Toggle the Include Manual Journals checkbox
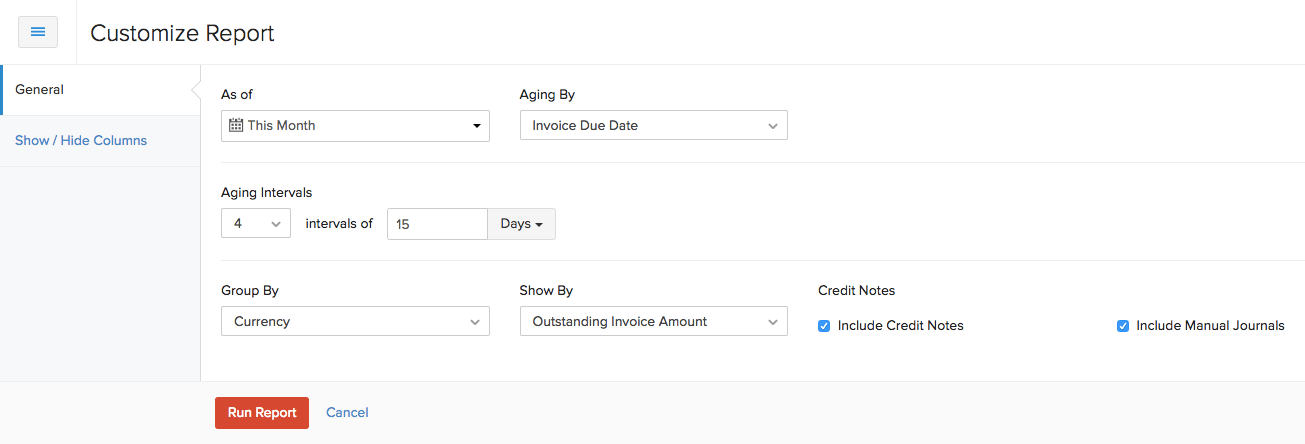Viewport: 1305px width, 444px height. click(1123, 326)
